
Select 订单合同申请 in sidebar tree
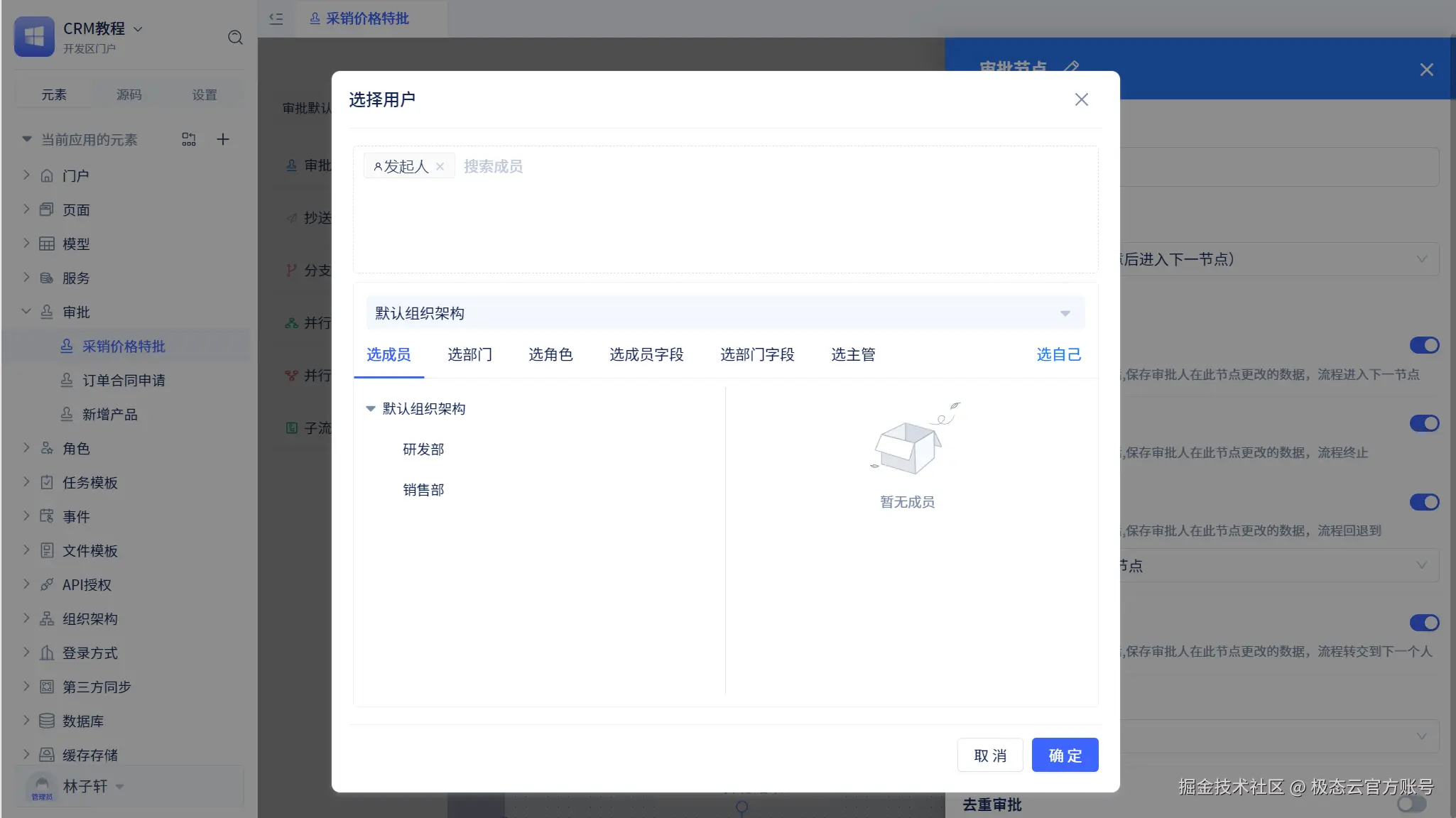(124, 380)
